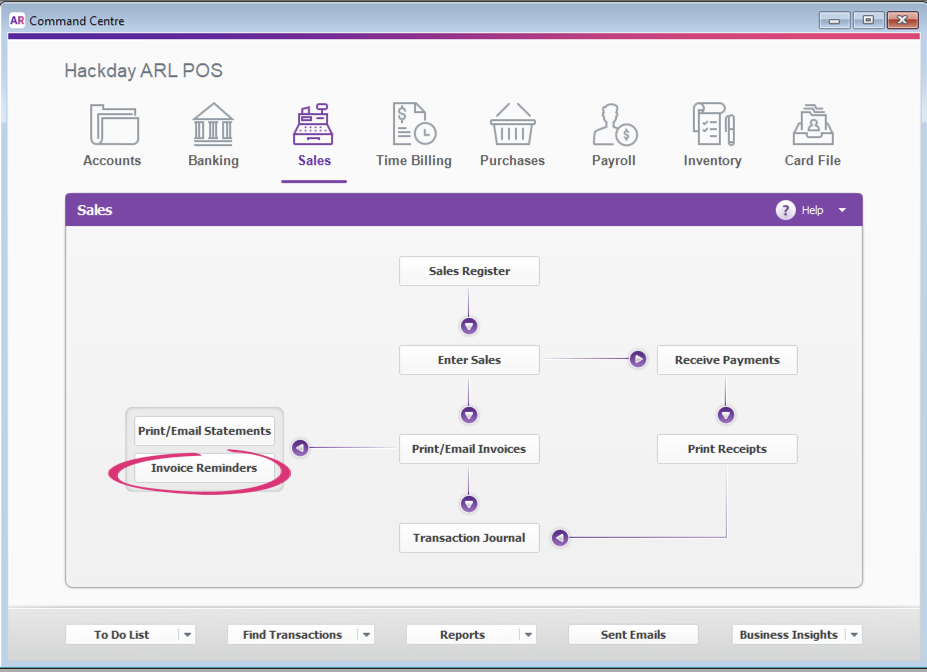Open the Transaction Journal
Viewport: 927px width, 672px height.
coord(469,538)
